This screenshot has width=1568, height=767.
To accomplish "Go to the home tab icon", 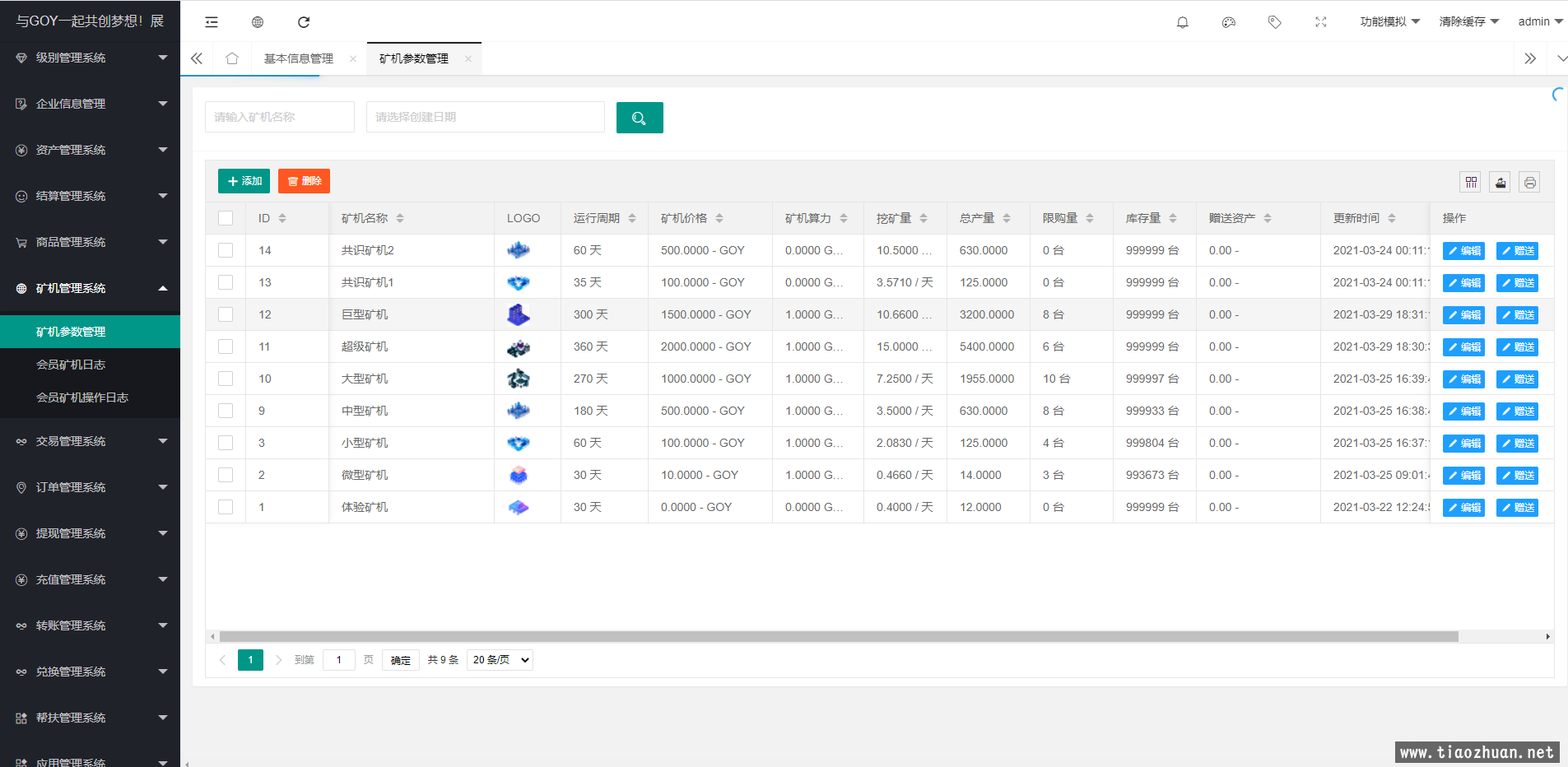I will pyautogui.click(x=232, y=58).
